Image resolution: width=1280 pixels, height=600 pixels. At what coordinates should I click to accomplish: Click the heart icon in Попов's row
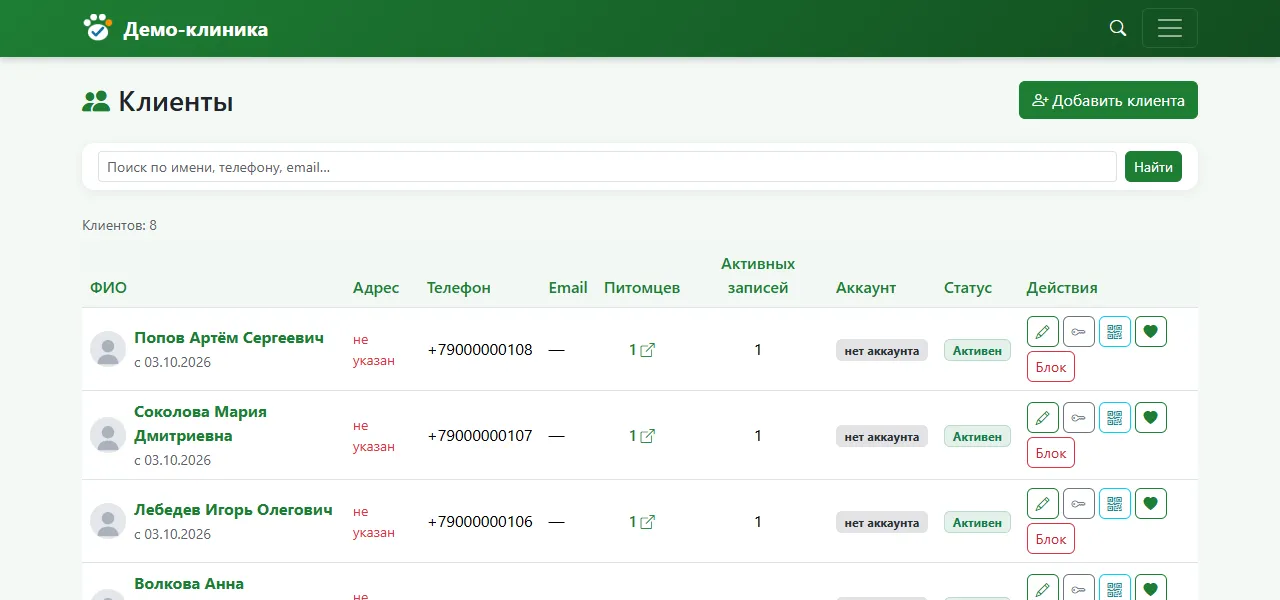pos(1151,332)
